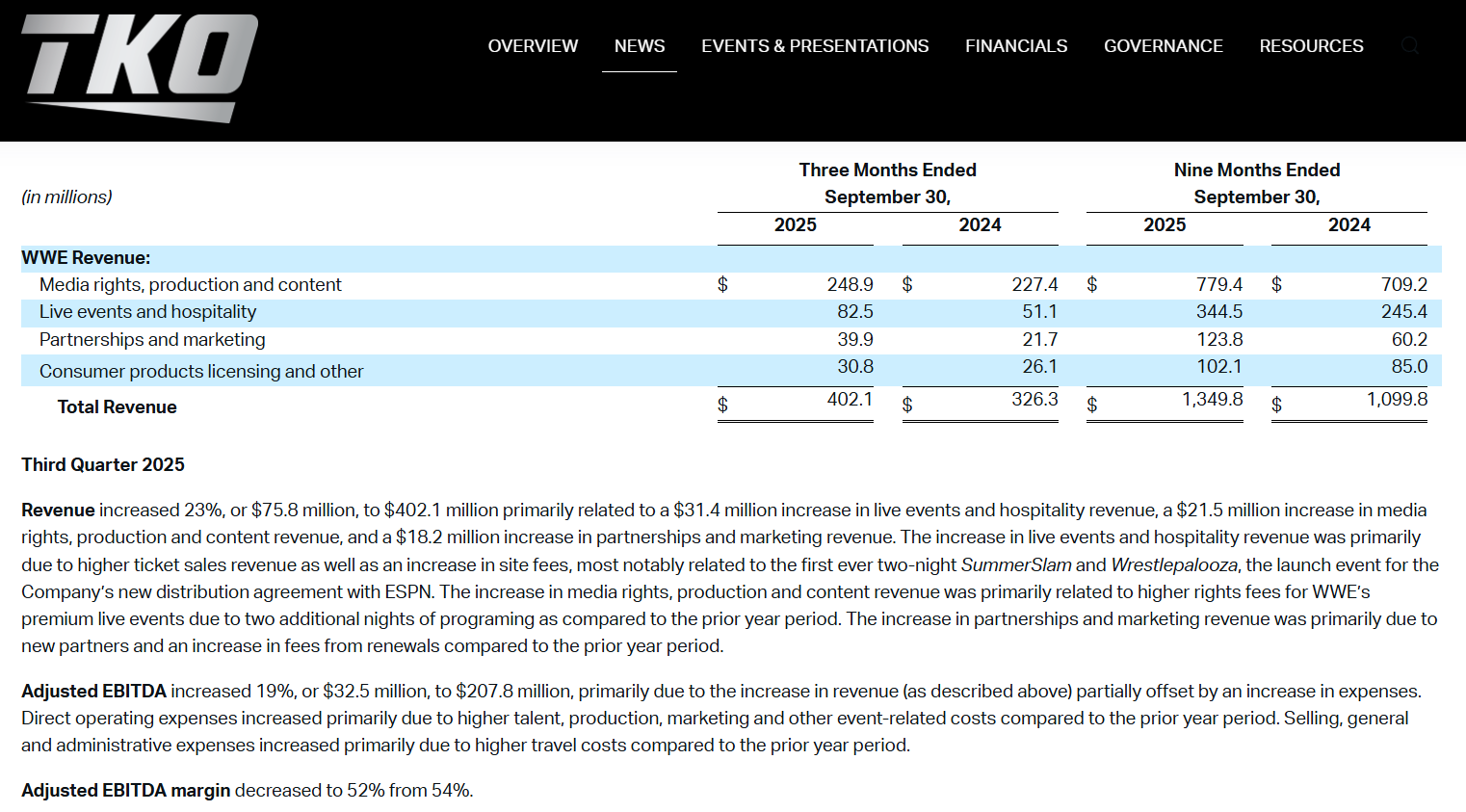Click the Three Months Ended column heading
This screenshot has width=1466, height=812.
click(887, 170)
